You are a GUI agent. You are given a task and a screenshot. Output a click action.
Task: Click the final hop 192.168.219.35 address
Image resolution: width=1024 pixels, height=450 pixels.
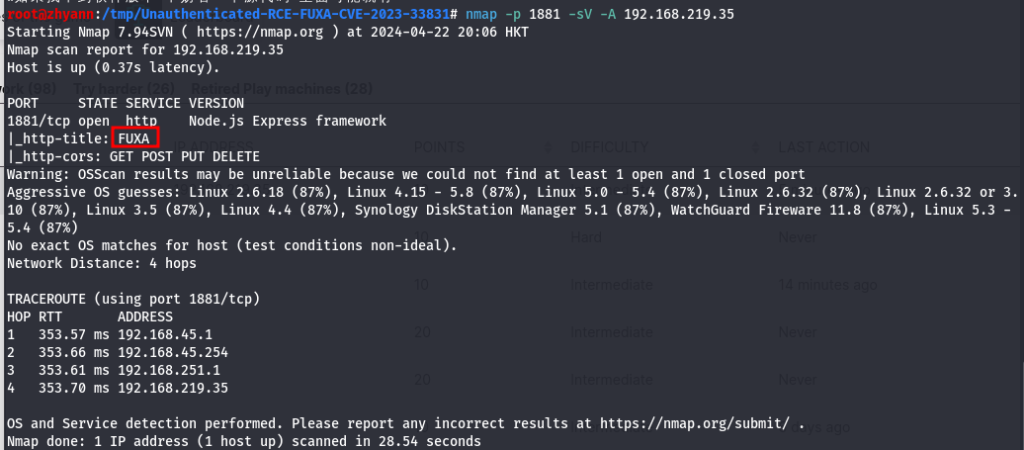[x=173, y=388]
